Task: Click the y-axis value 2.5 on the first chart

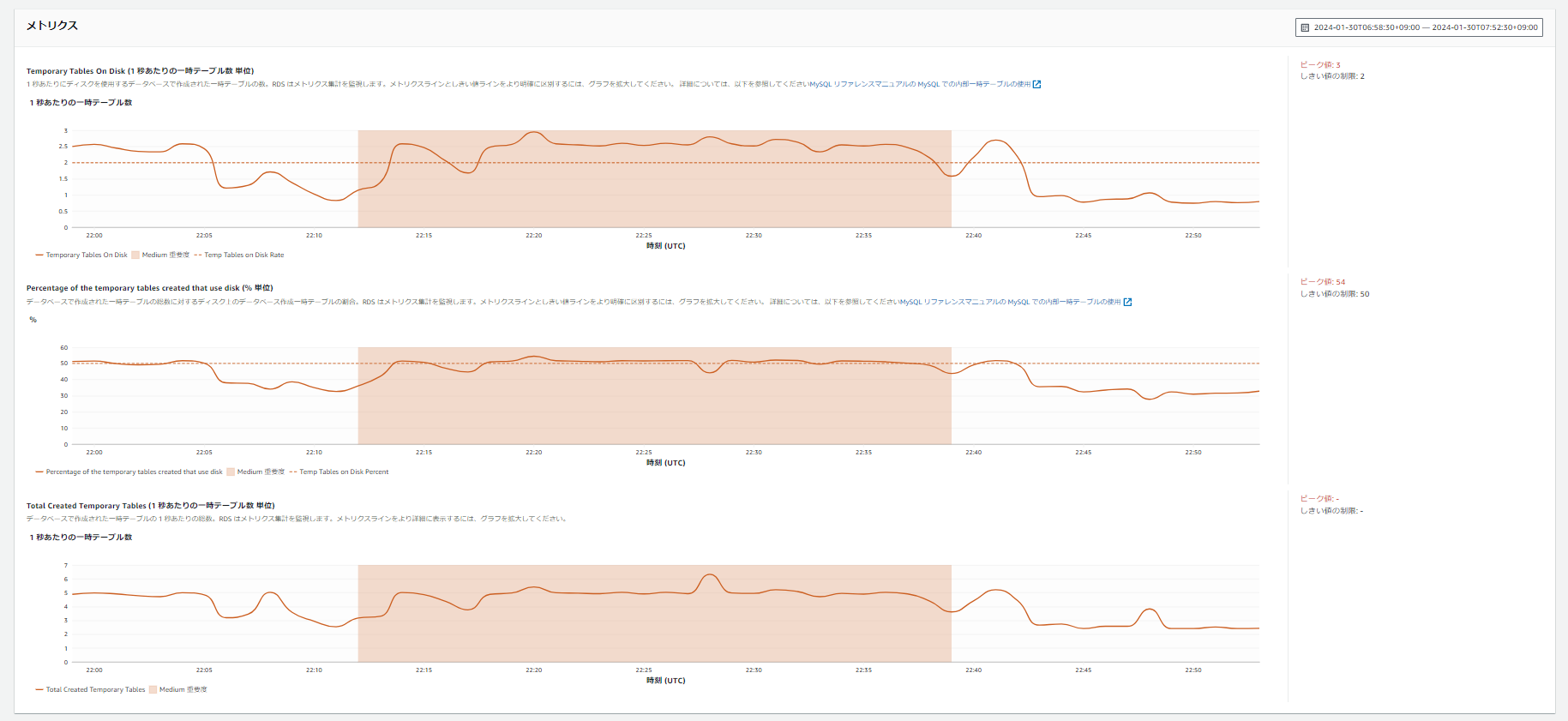Action: coord(63,147)
